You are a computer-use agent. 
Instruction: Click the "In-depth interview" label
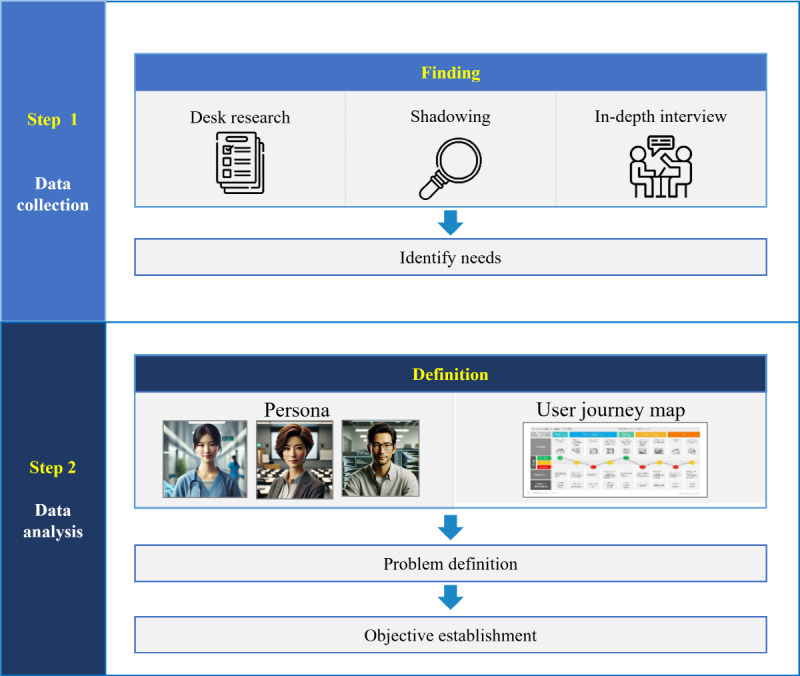(x=661, y=117)
